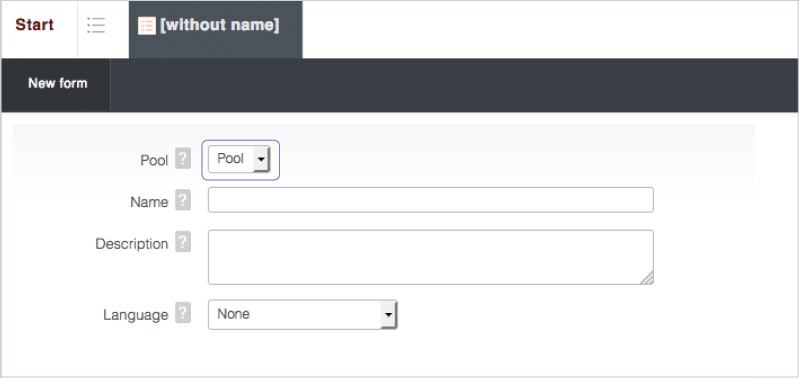Click the Language dropdown arrow button
This screenshot has width=799, height=378.
tap(388, 314)
